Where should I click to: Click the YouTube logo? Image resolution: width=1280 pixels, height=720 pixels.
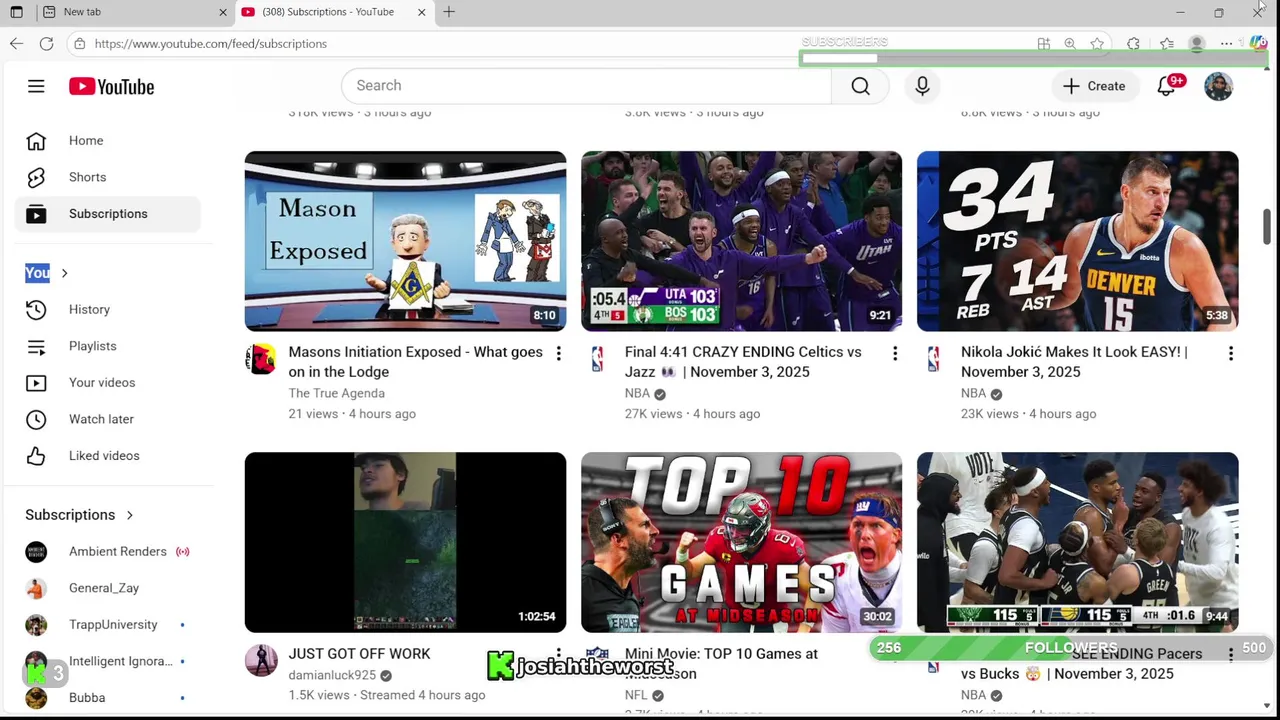(x=111, y=87)
